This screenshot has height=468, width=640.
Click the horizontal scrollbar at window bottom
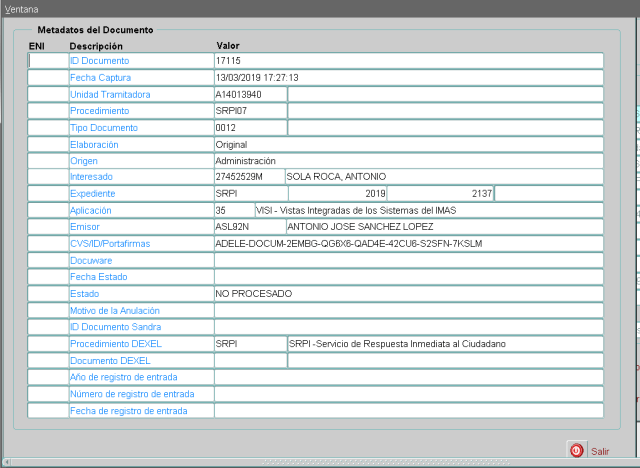(x=320, y=463)
